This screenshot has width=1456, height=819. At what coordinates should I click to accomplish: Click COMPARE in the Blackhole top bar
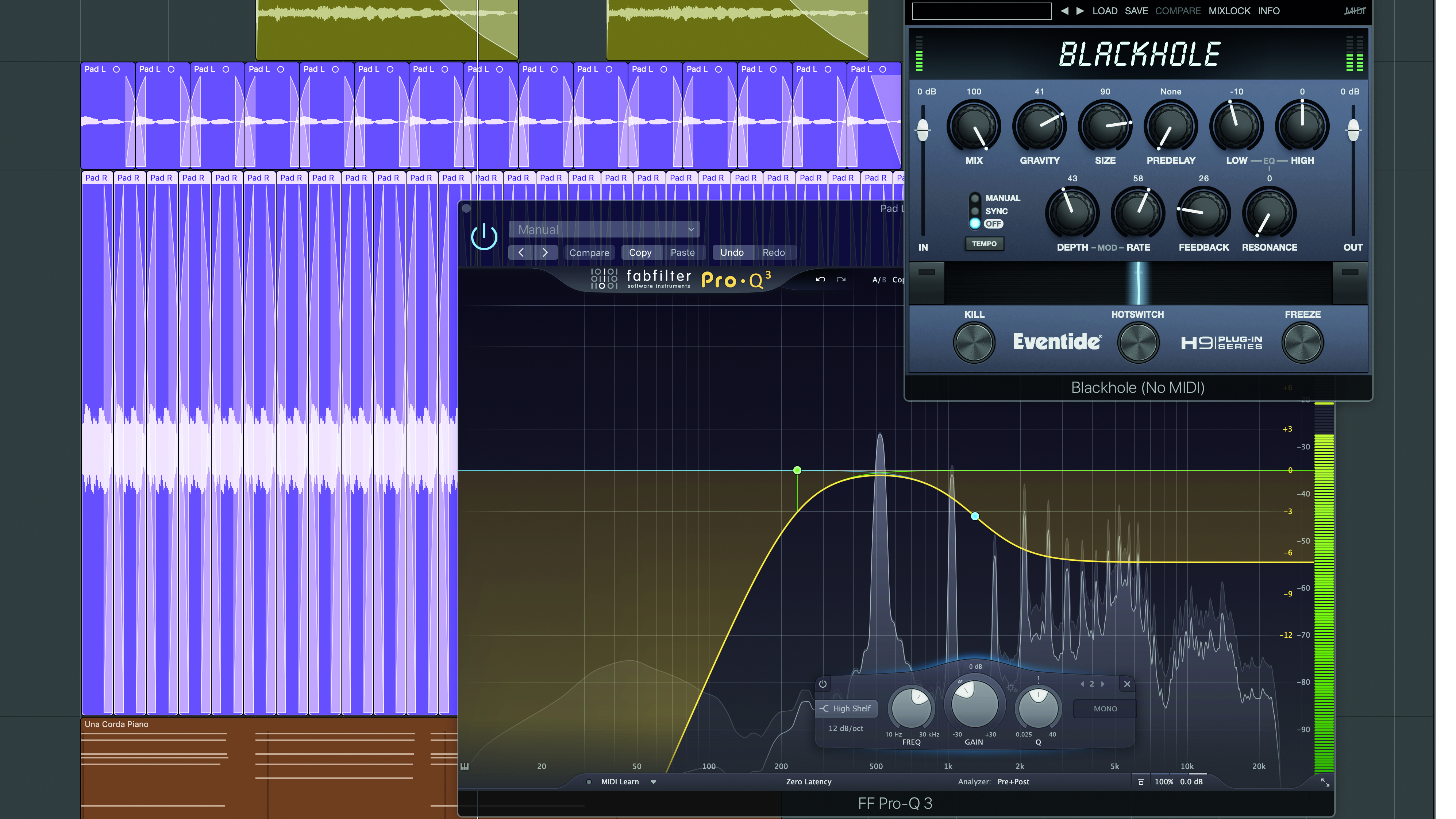click(x=1177, y=11)
